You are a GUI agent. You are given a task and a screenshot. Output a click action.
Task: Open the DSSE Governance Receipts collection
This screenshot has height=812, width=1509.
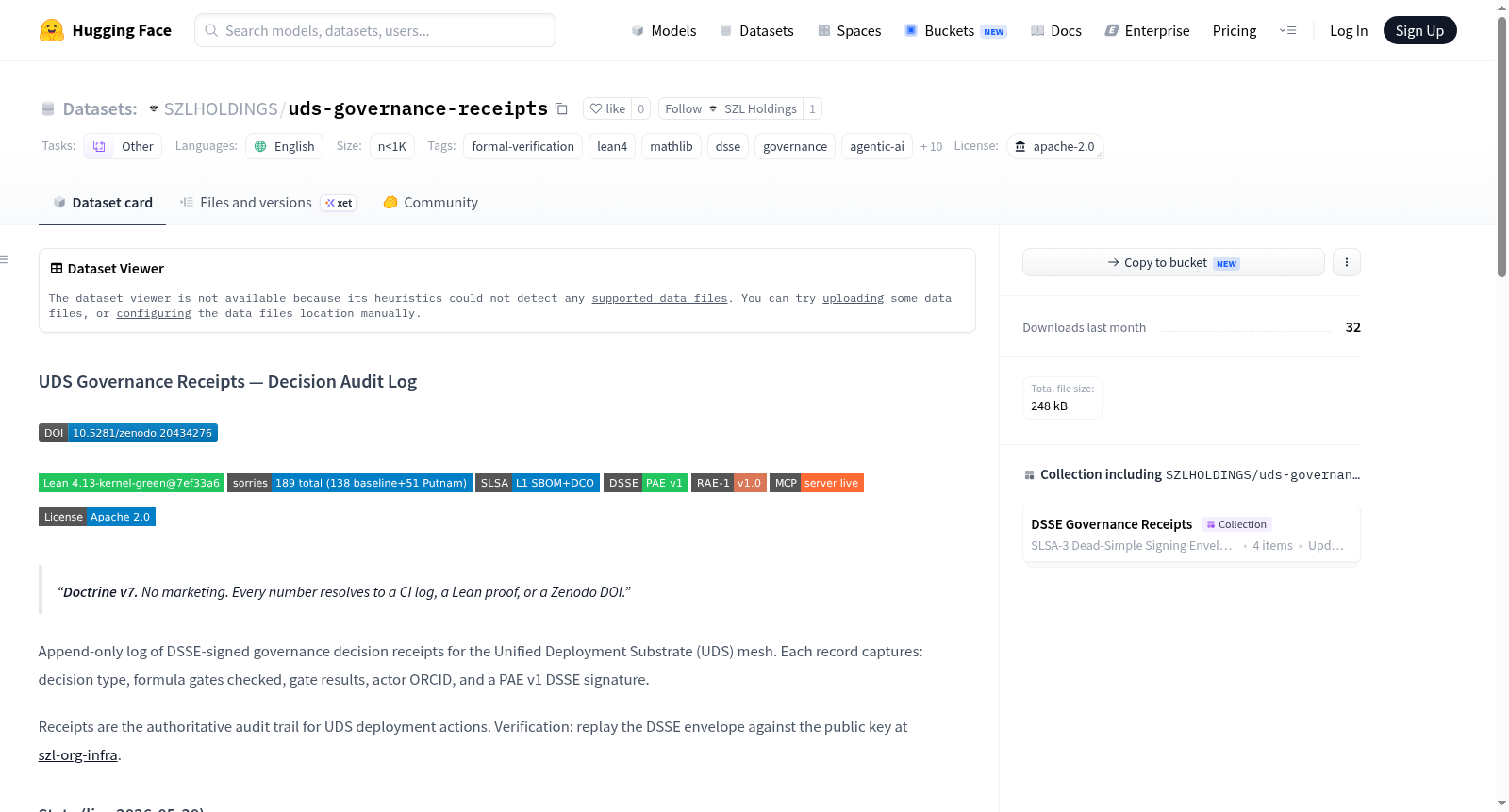click(1191, 534)
